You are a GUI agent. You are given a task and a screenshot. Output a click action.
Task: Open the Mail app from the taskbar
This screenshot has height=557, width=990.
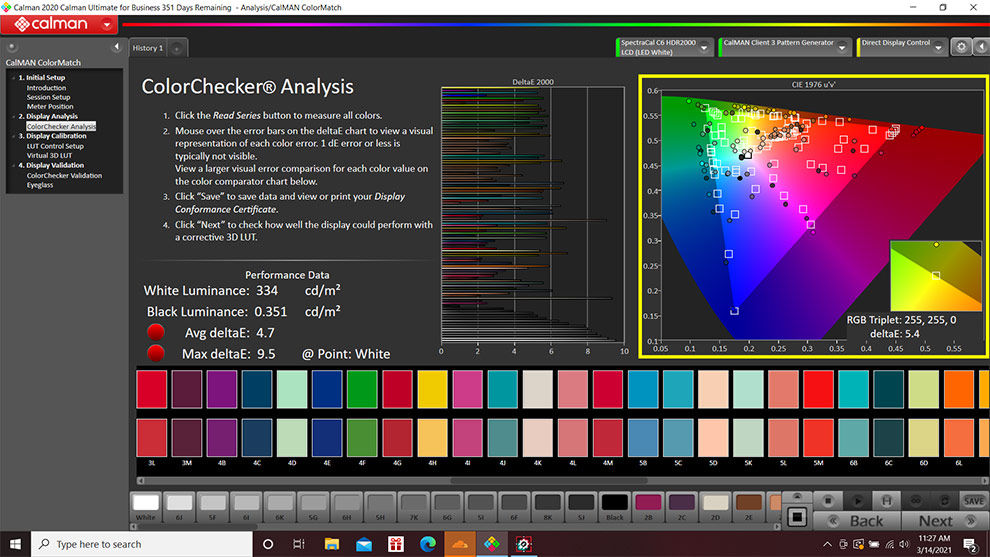tap(364, 544)
